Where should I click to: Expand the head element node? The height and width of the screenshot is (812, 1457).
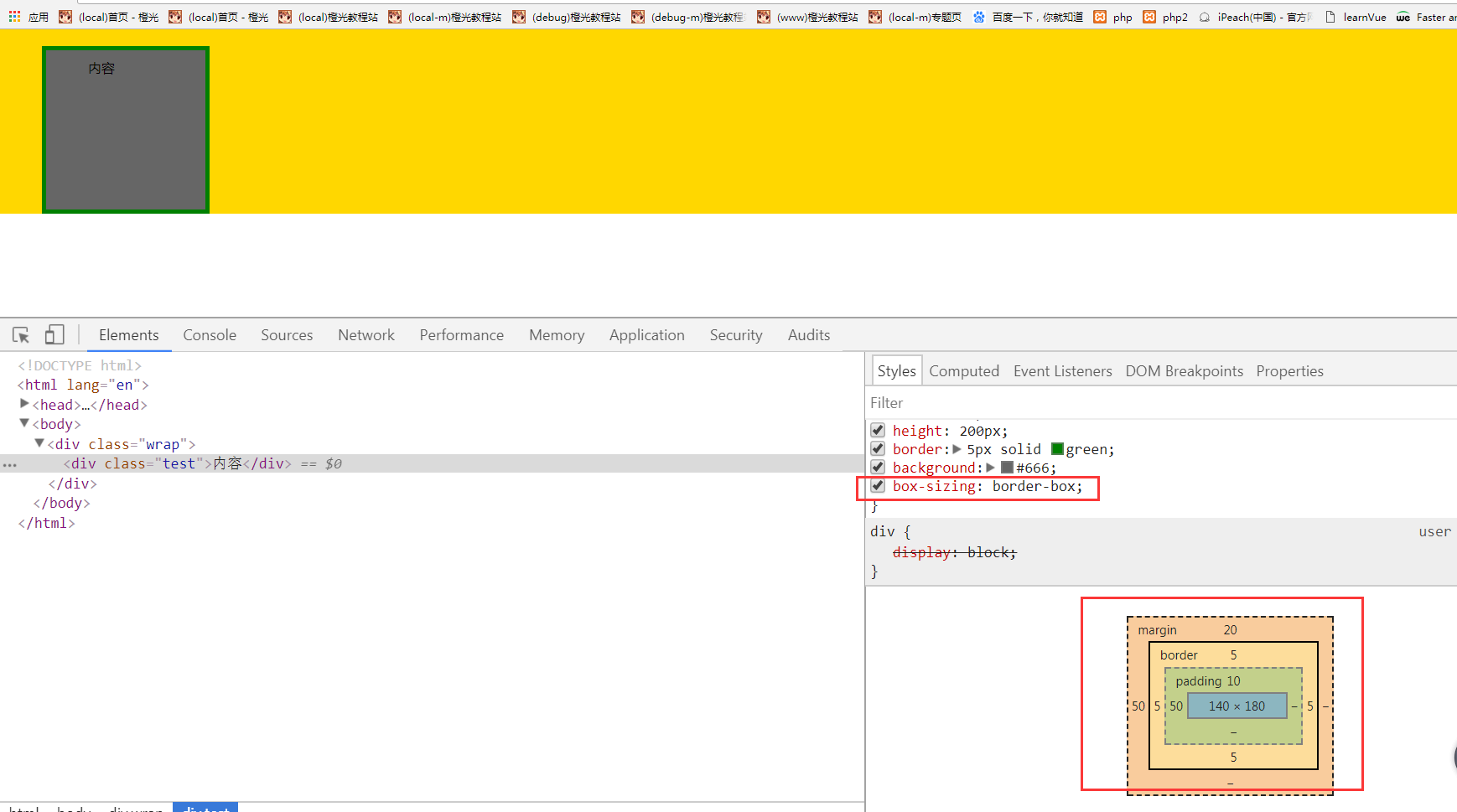(24, 404)
